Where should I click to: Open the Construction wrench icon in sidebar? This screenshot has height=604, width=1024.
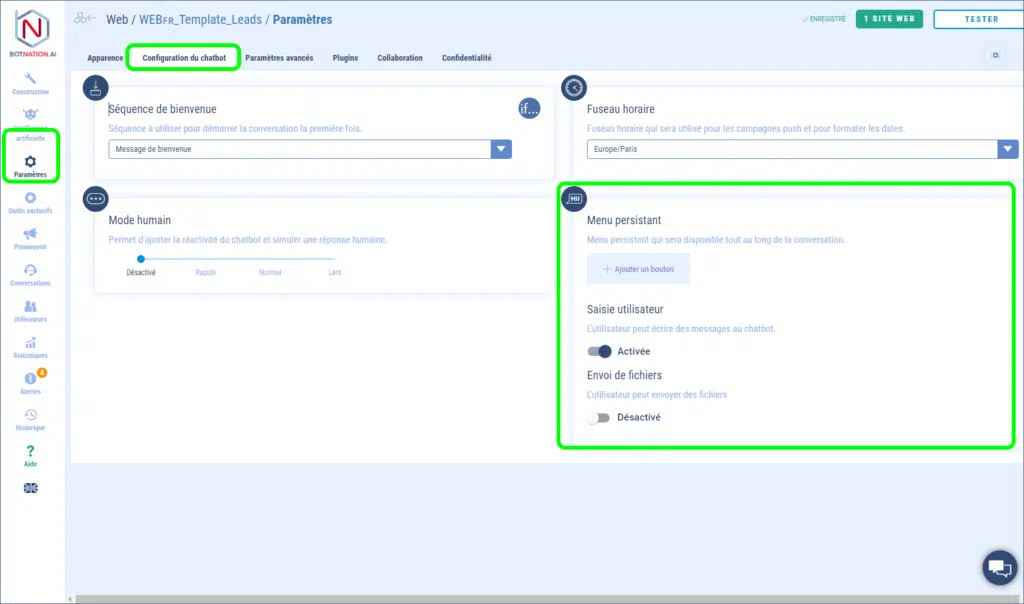[x=30, y=79]
